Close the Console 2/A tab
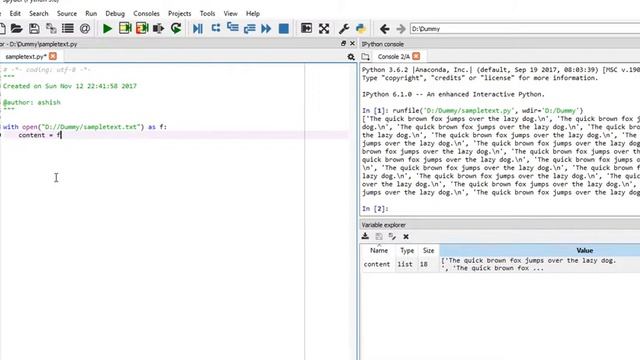This screenshot has height=360, width=640. point(416,56)
